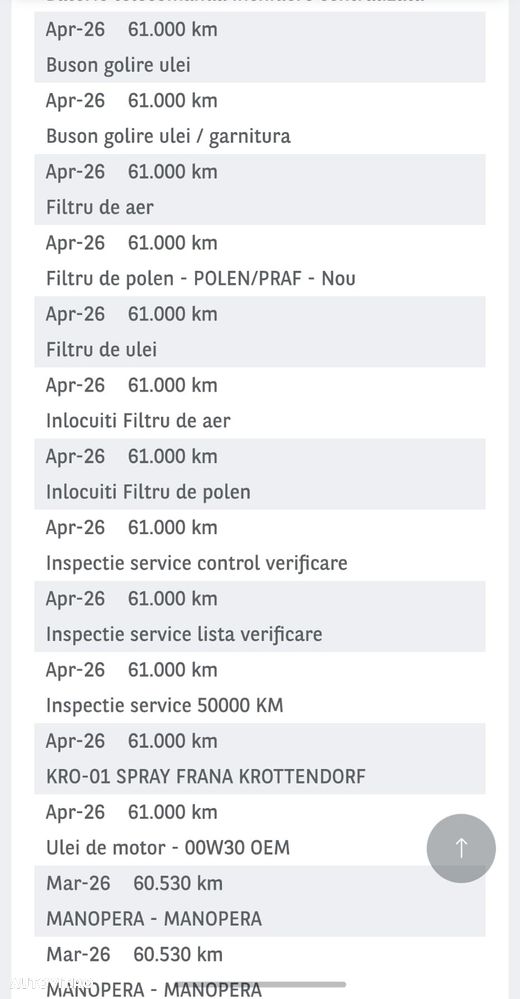Image resolution: width=520 pixels, height=999 pixels.
Task: Select the Inlocuiti Filtru de polen entry
Action: coord(260,474)
